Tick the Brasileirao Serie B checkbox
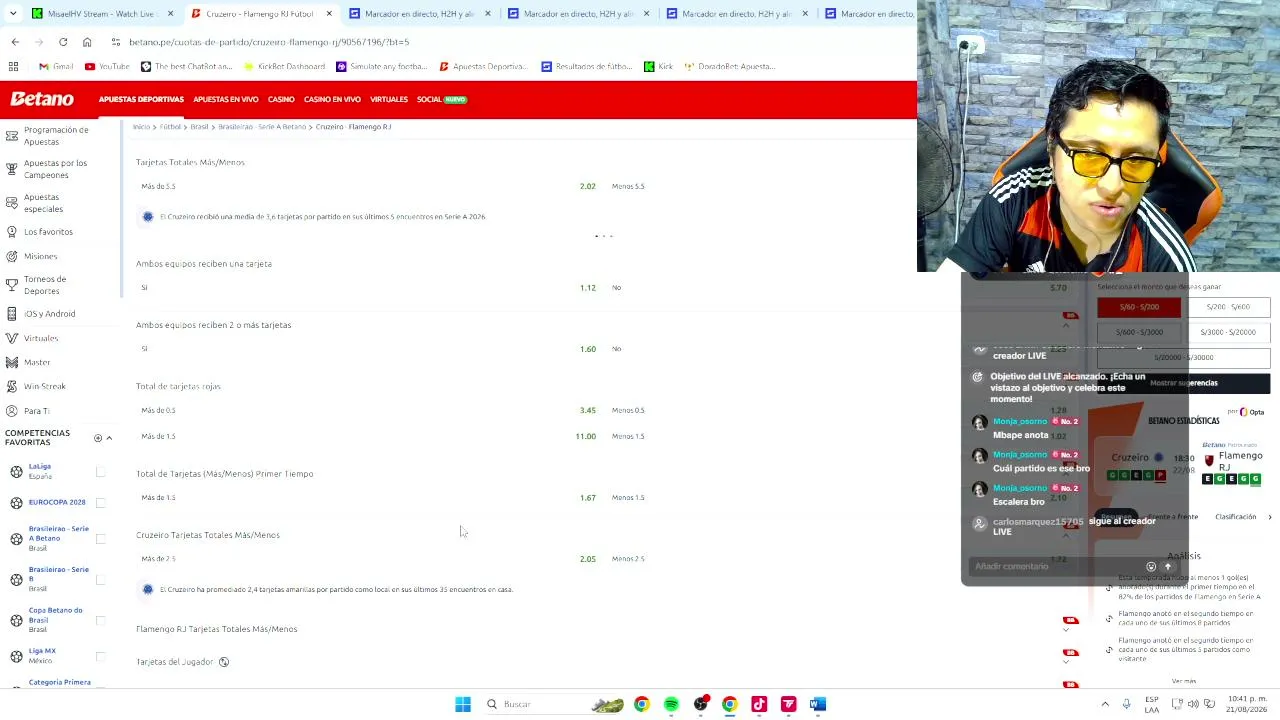This screenshot has width=1280, height=720. click(x=100, y=579)
